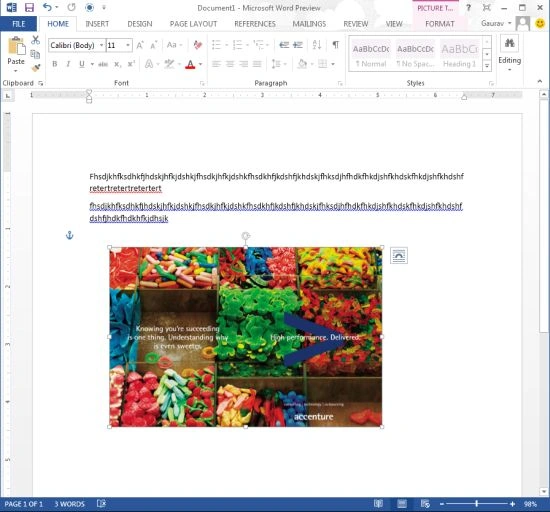Increase the paragraph indent
The image size is (550, 512).
tap(298, 45)
